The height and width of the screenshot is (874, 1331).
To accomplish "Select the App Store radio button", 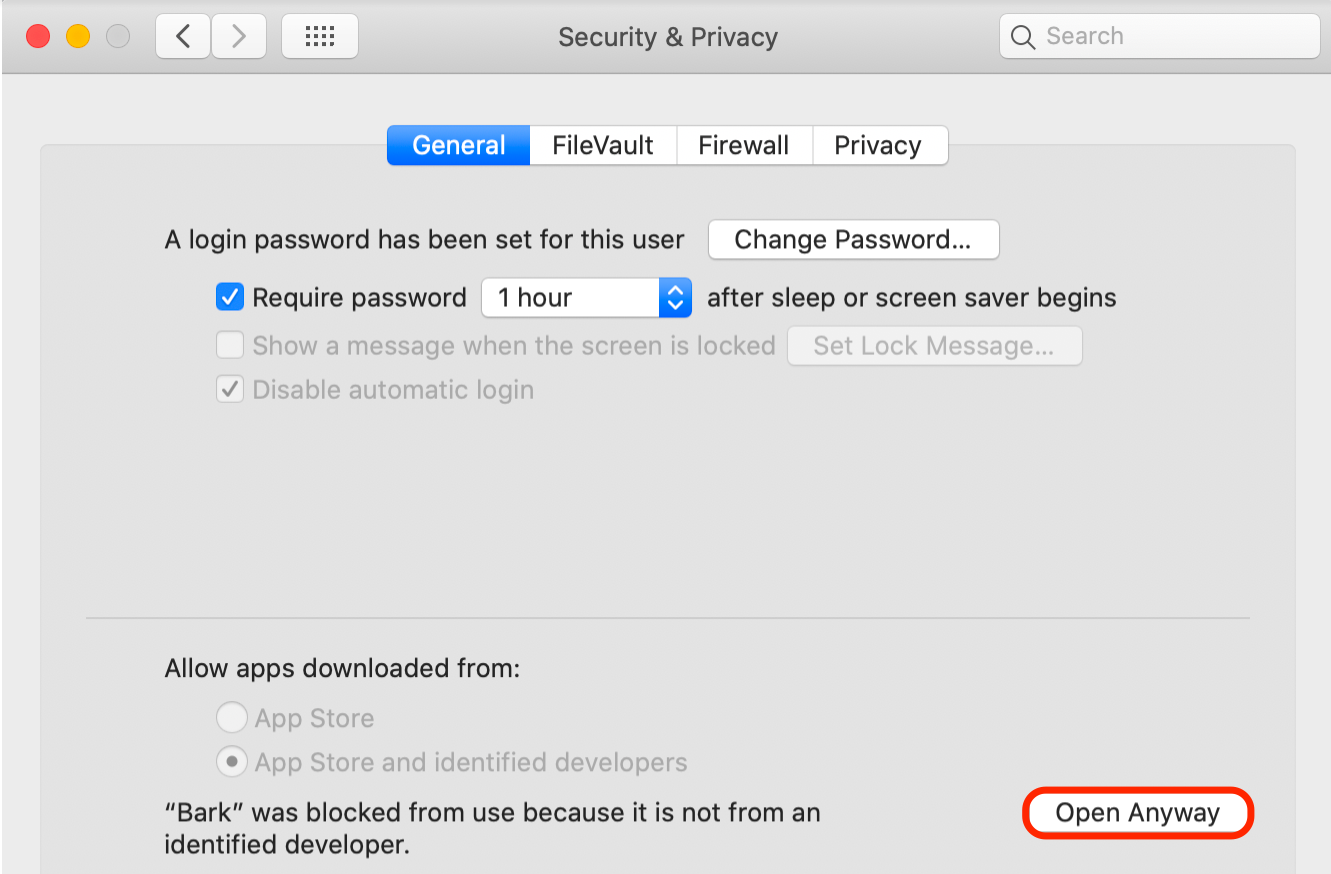I will tap(231, 718).
